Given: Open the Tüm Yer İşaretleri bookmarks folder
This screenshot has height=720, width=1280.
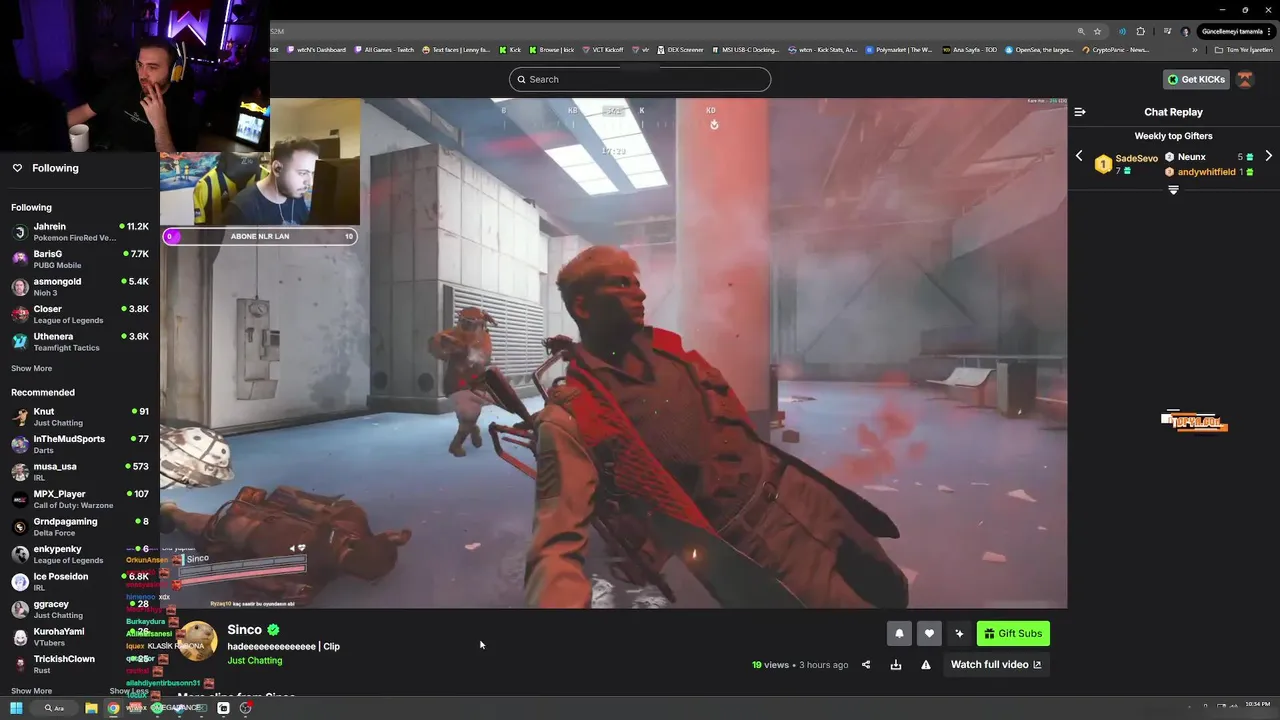Looking at the screenshot, I should (1245, 49).
